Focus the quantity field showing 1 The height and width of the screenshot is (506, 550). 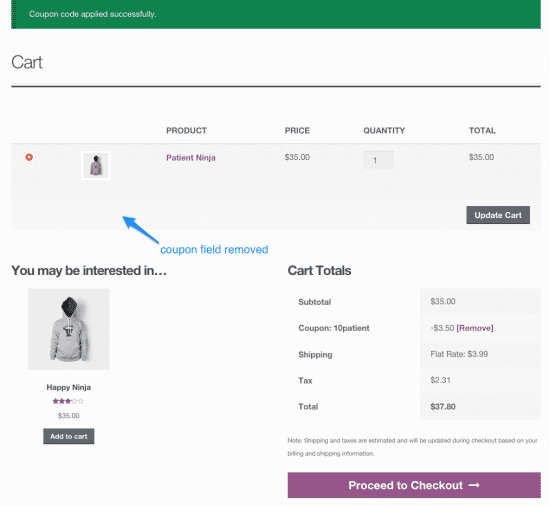click(379, 160)
